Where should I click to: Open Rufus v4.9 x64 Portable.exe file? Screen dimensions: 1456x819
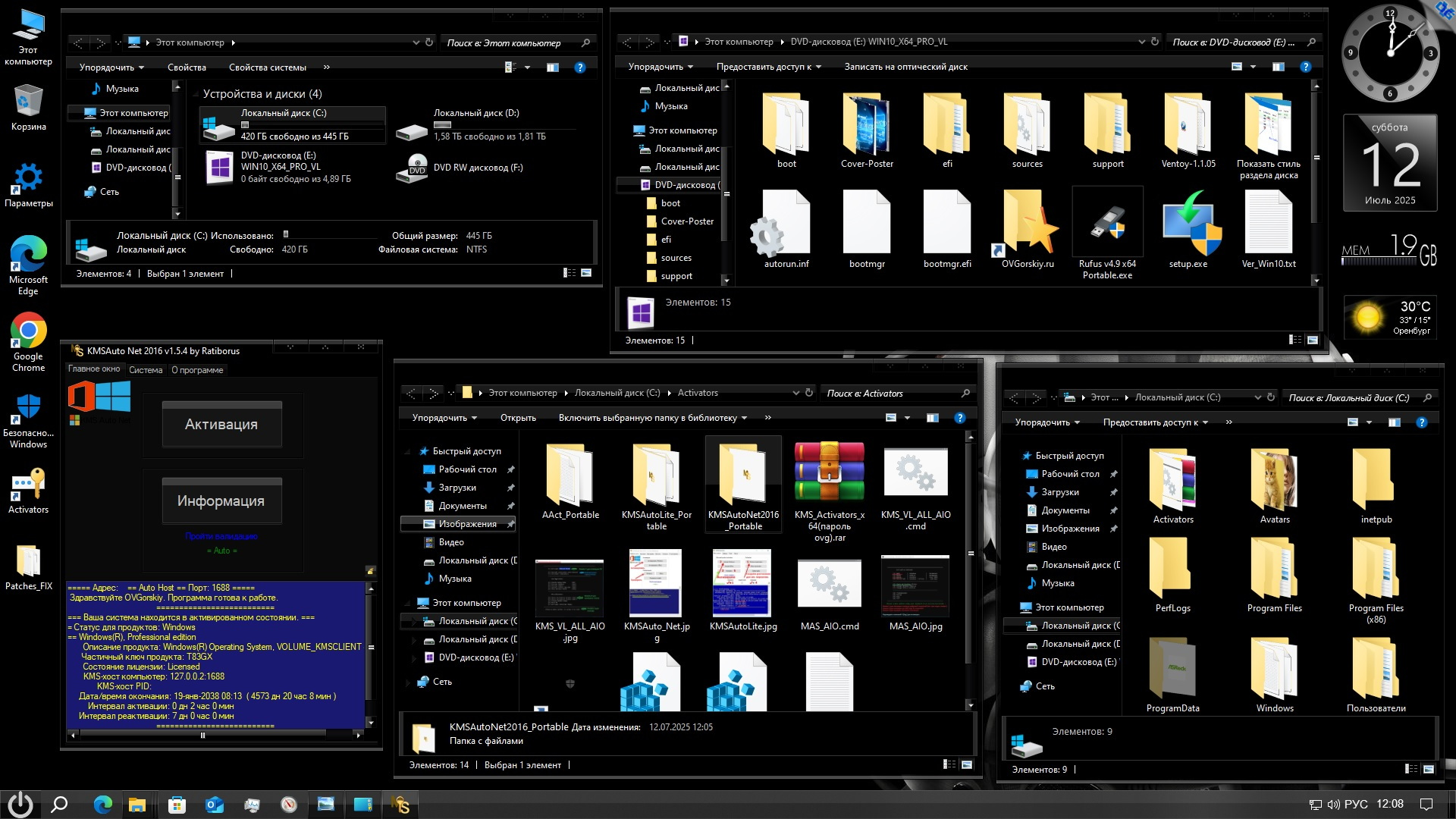pyautogui.click(x=1107, y=224)
